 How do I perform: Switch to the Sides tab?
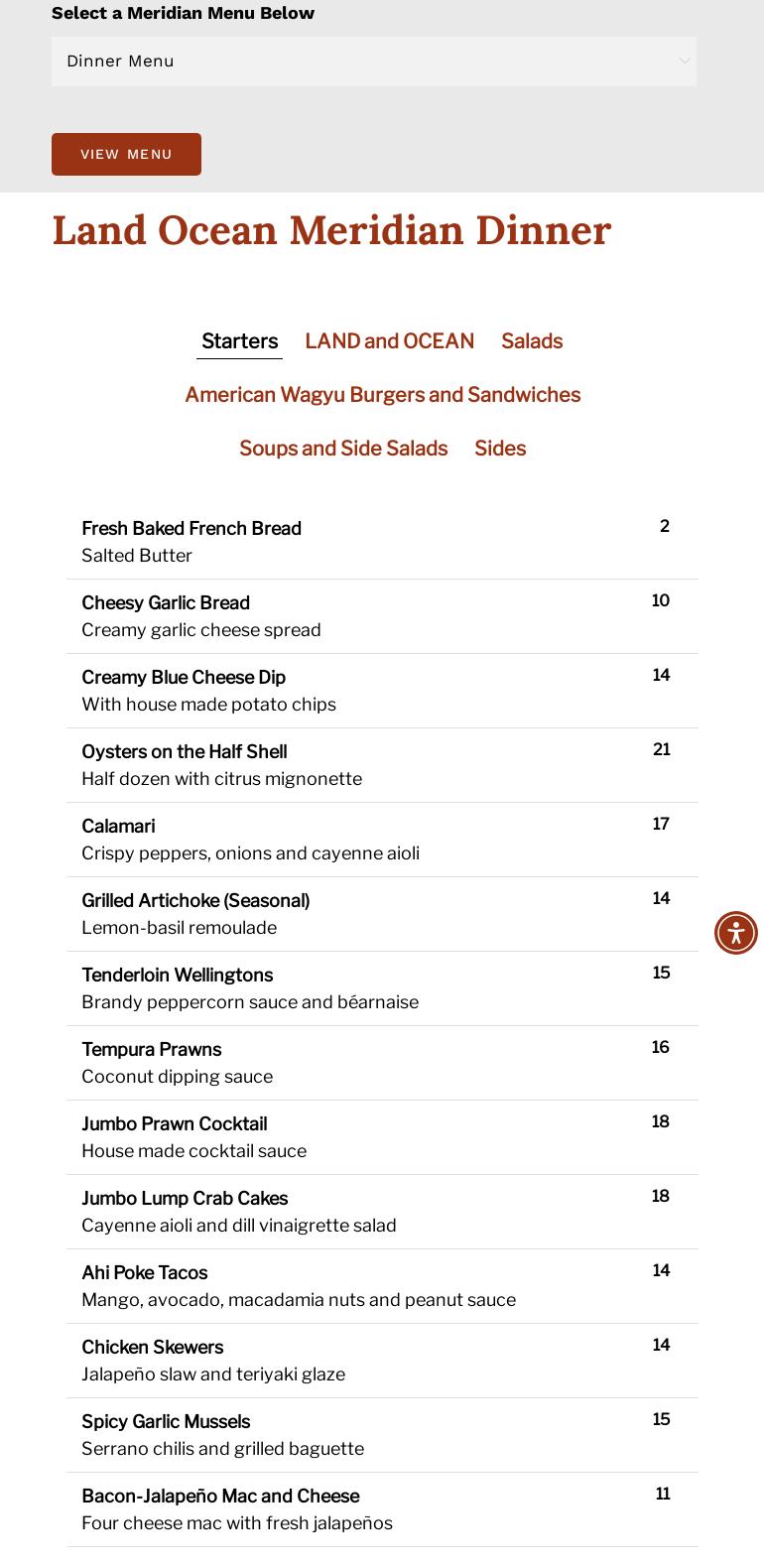point(500,449)
